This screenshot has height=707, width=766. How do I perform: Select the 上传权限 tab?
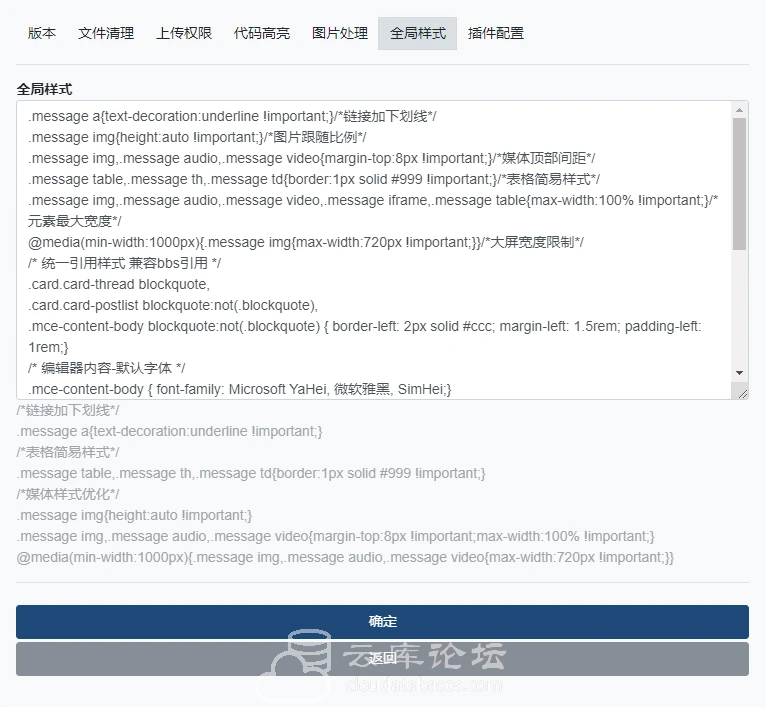pos(184,33)
